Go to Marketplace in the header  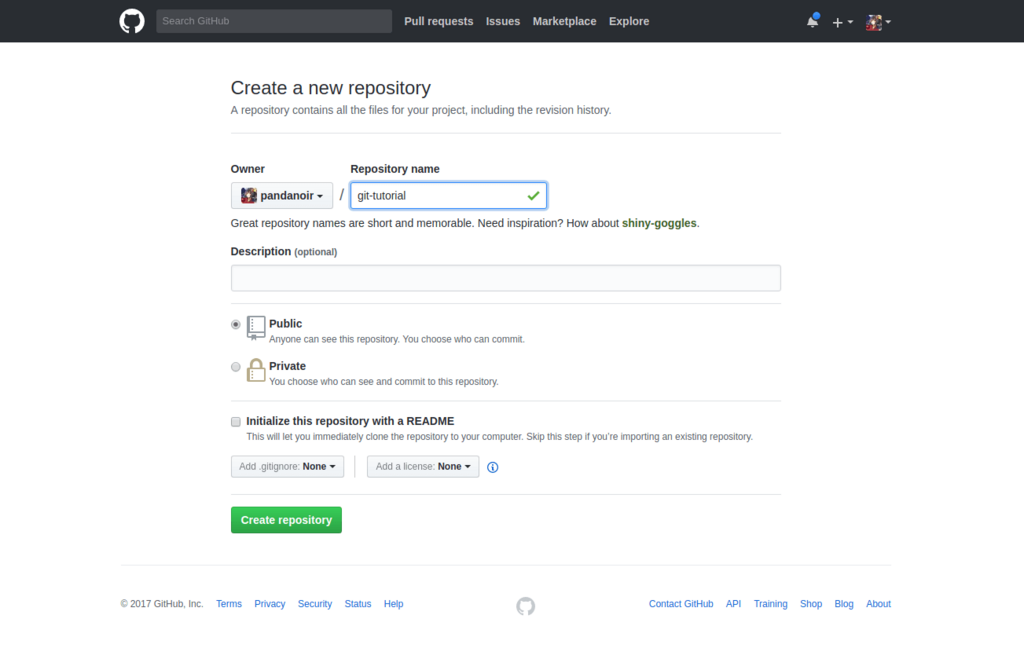pyautogui.click(x=564, y=21)
